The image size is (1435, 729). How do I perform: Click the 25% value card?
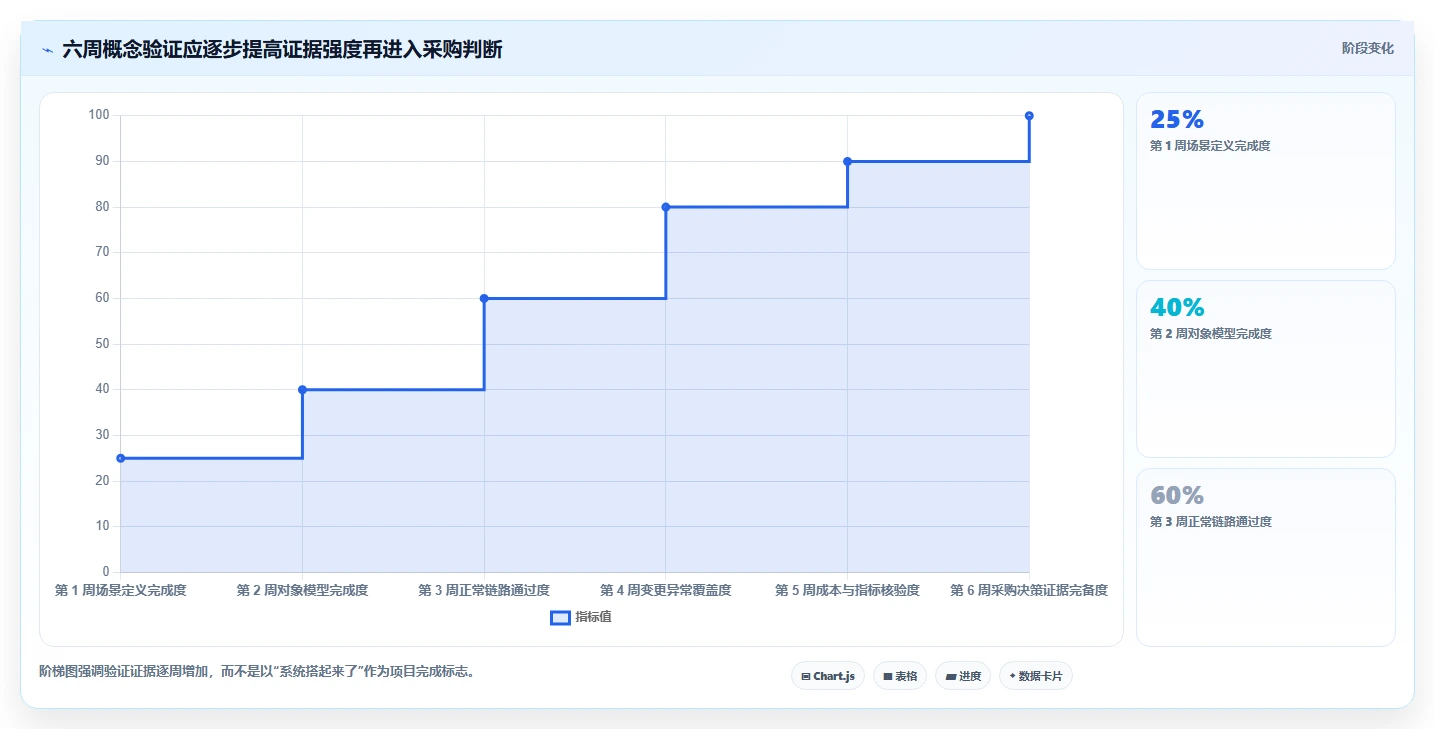1266,181
